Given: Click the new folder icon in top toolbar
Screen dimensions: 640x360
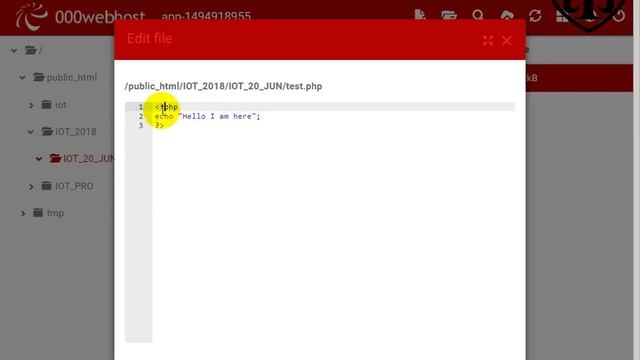Looking at the screenshot, I should (x=449, y=16).
